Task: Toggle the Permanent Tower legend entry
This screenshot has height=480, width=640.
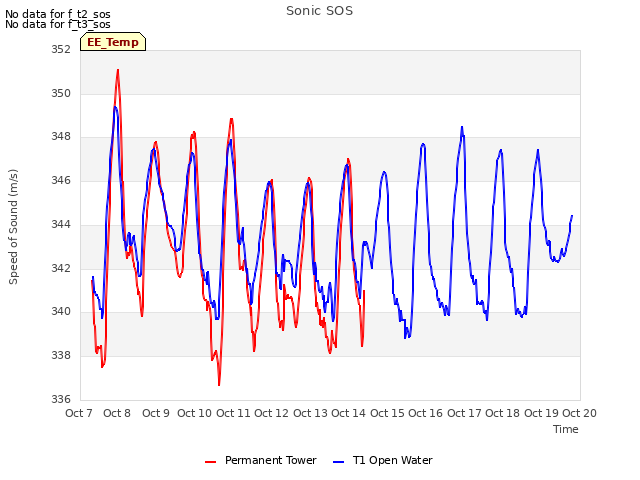Action: click(261, 460)
